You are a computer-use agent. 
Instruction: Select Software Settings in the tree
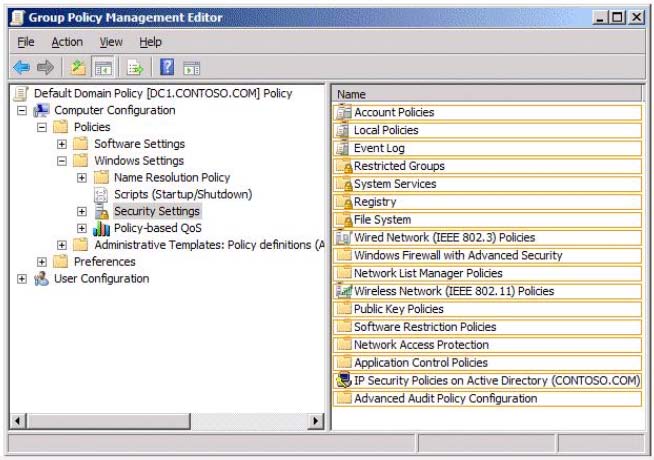pos(139,144)
